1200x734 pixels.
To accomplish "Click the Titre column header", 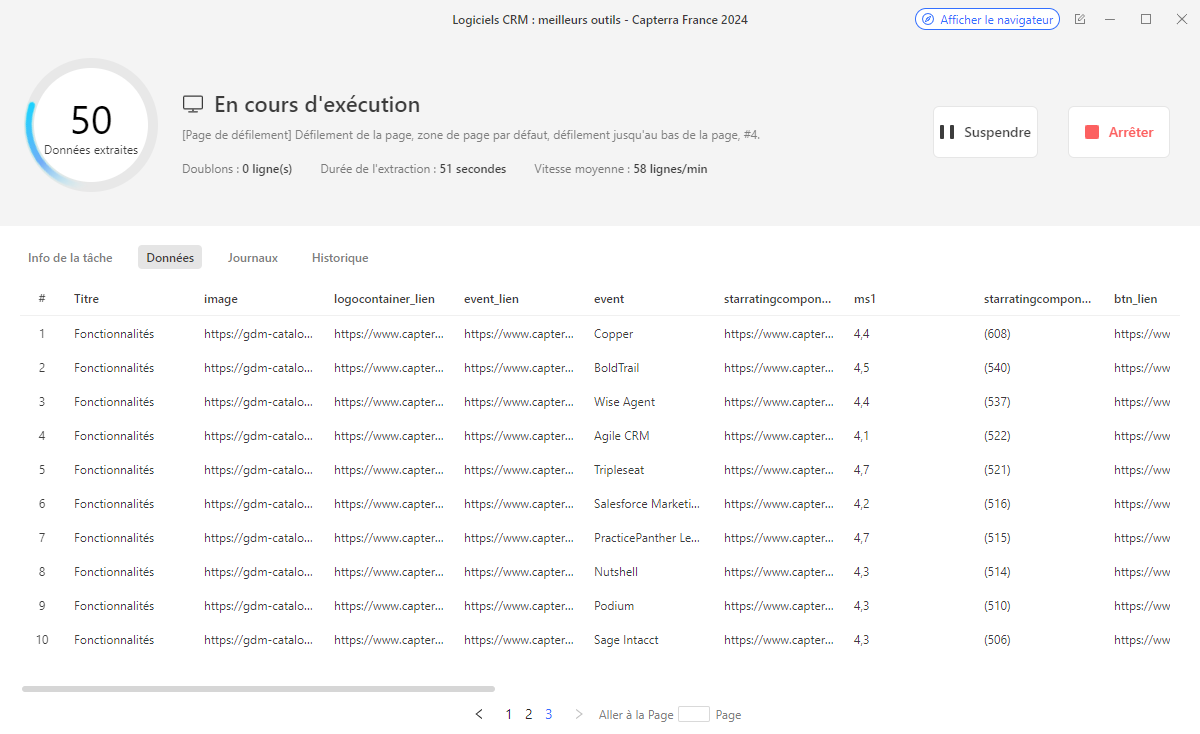I will pos(86,298).
